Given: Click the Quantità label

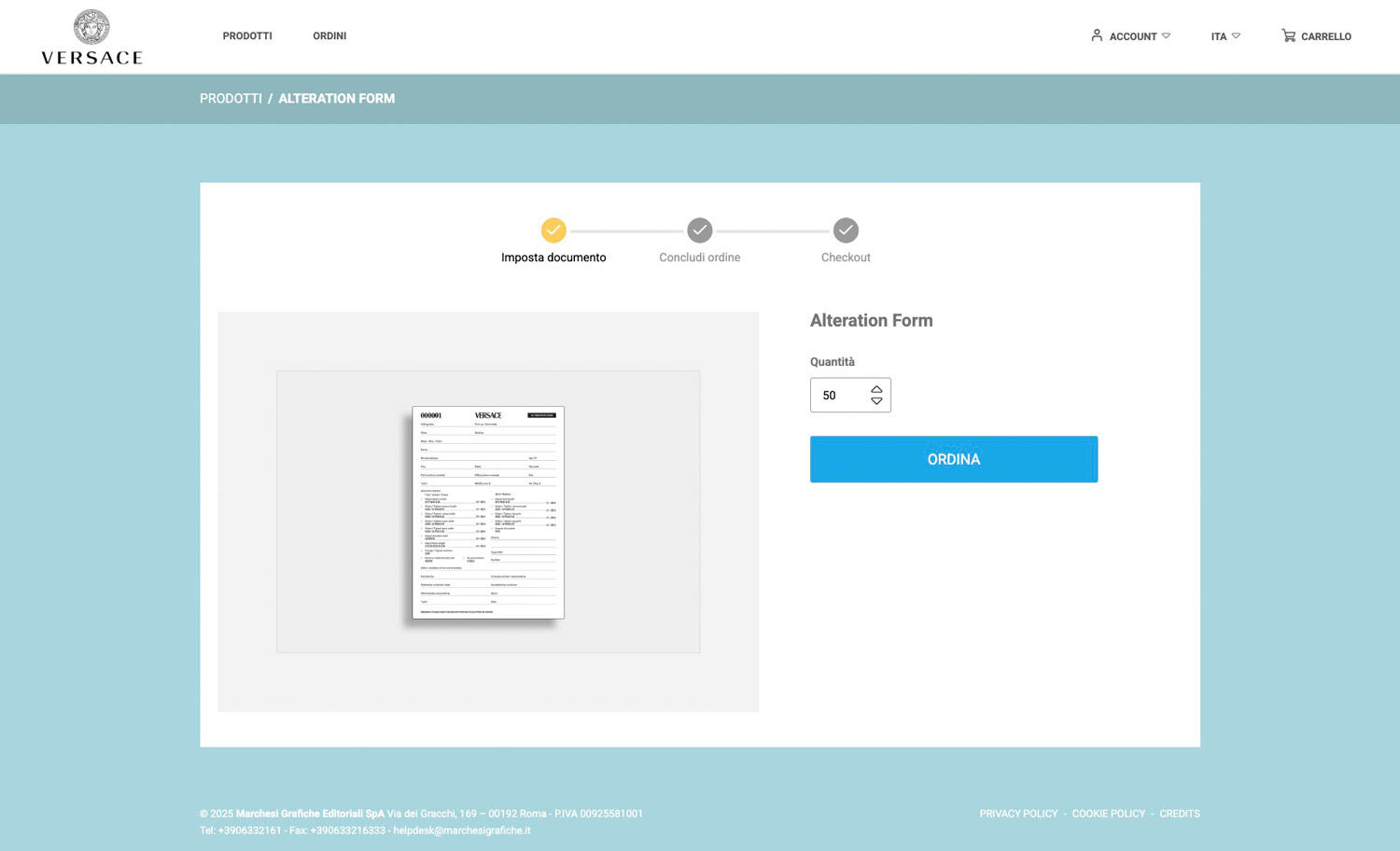Looking at the screenshot, I should pyautogui.click(x=833, y=362).
